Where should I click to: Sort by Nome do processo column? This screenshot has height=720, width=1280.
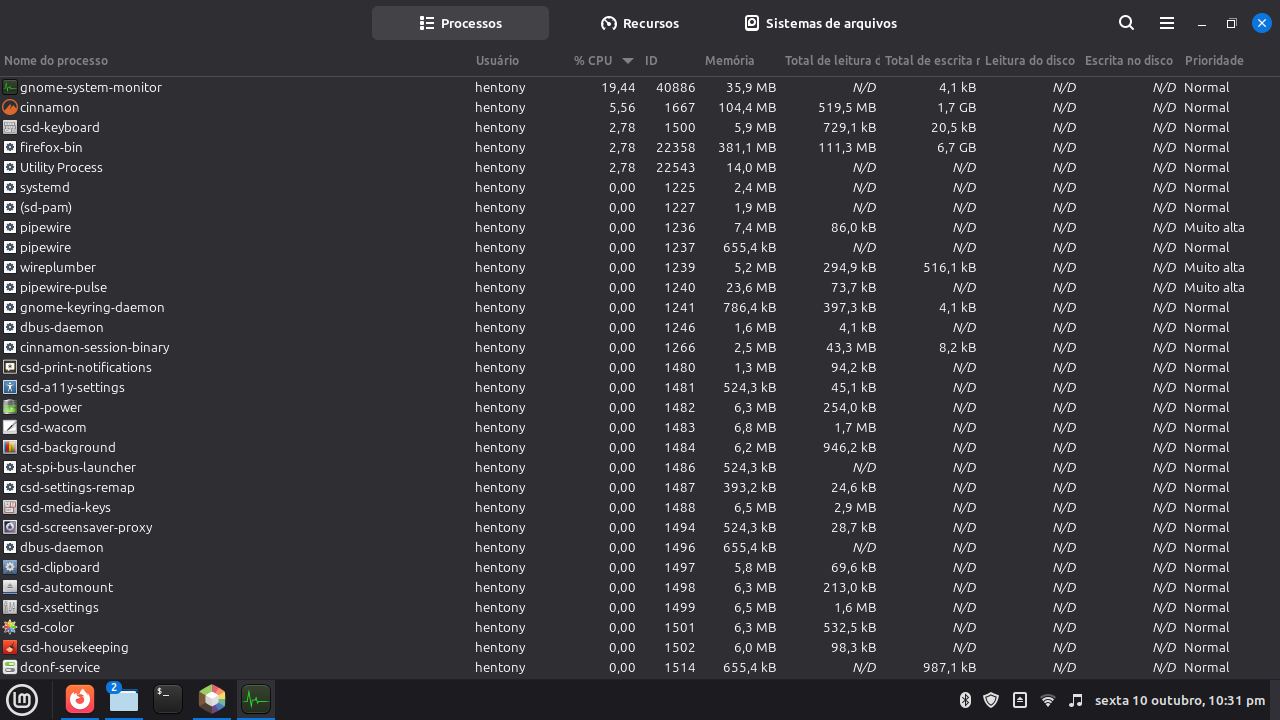tap(56, 61)
